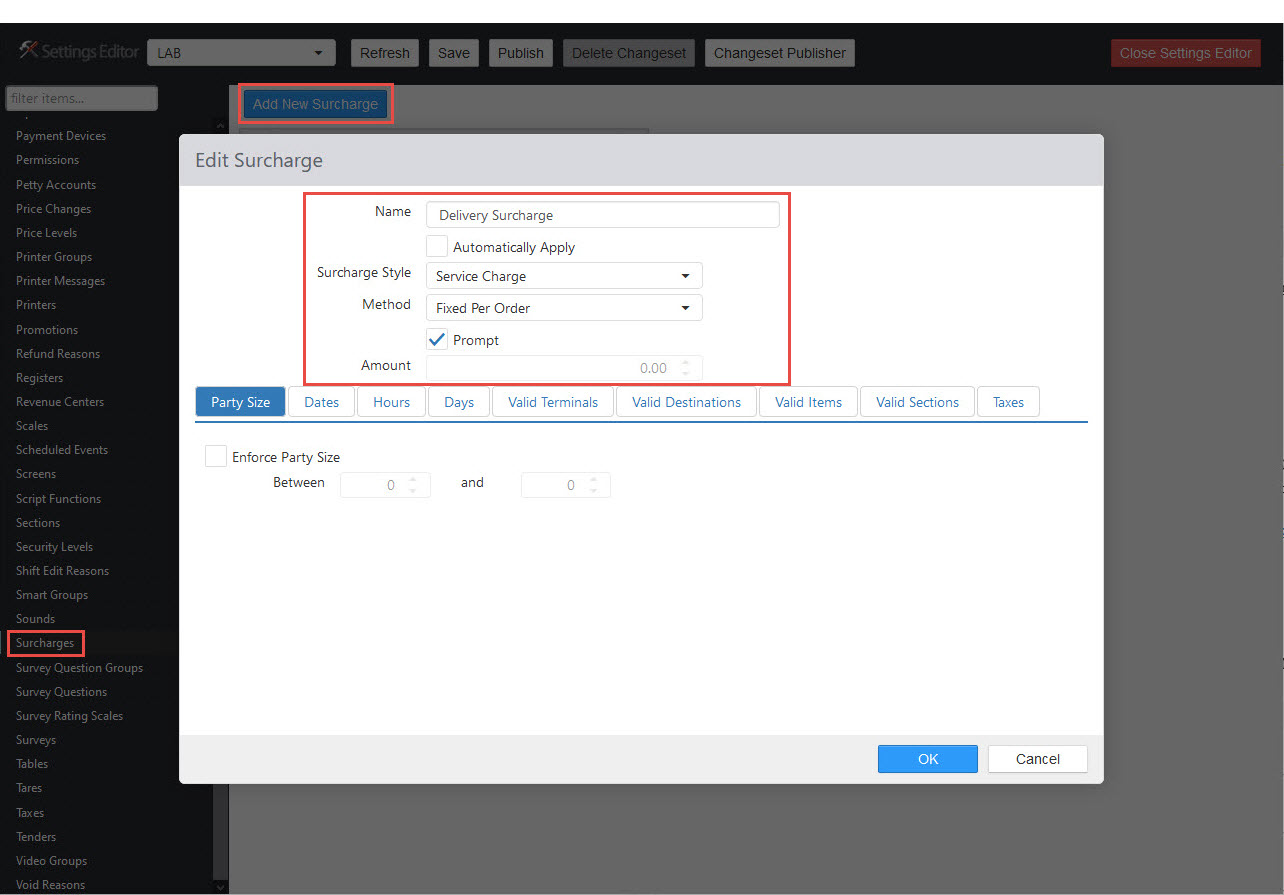Toggle the Automatically Apply checkbox

(x=437, y=246)
